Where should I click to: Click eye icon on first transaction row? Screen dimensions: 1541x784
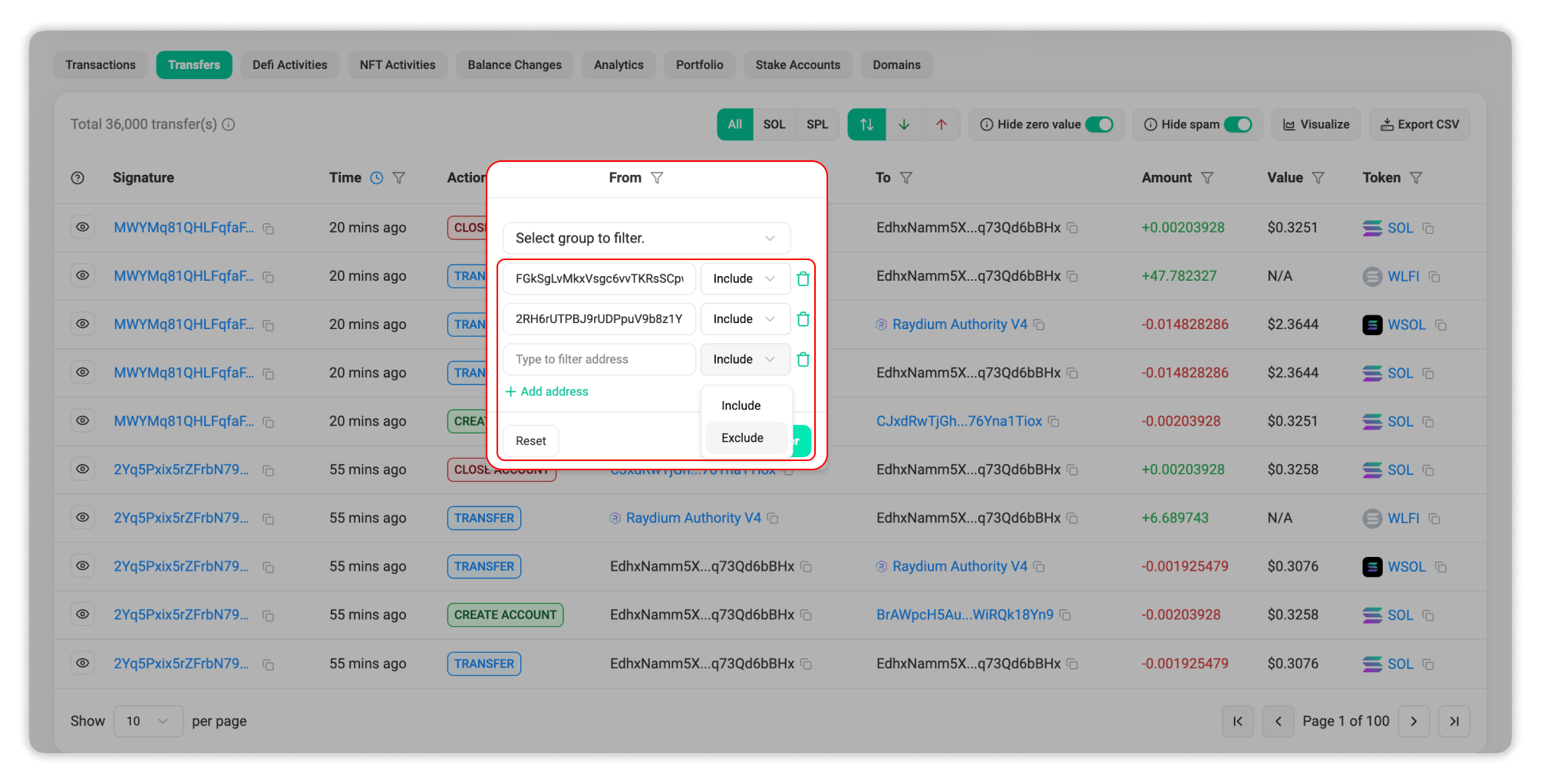[82, 227]
